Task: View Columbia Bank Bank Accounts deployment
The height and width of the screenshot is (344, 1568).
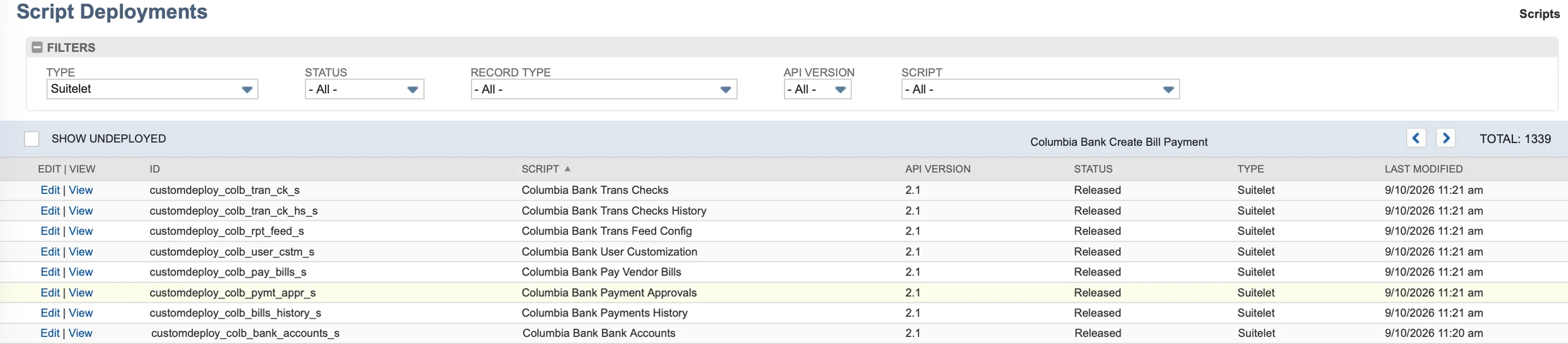Action: (x=81, y=333)
